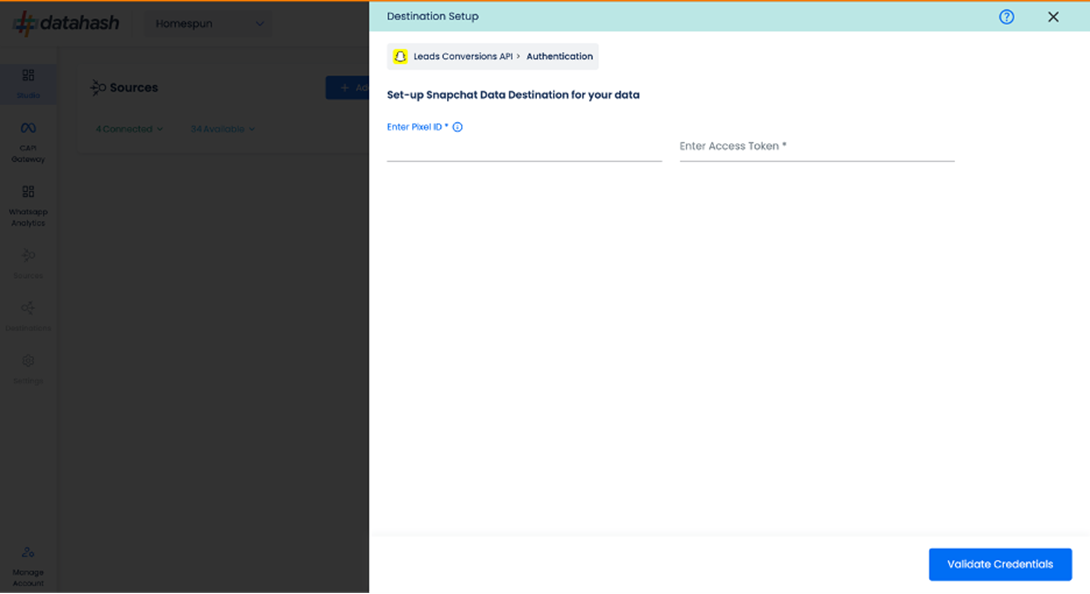This screenshot has width=1090, height=594.
Task: Click the Sources page heading icon
Action: coord(98,88)
